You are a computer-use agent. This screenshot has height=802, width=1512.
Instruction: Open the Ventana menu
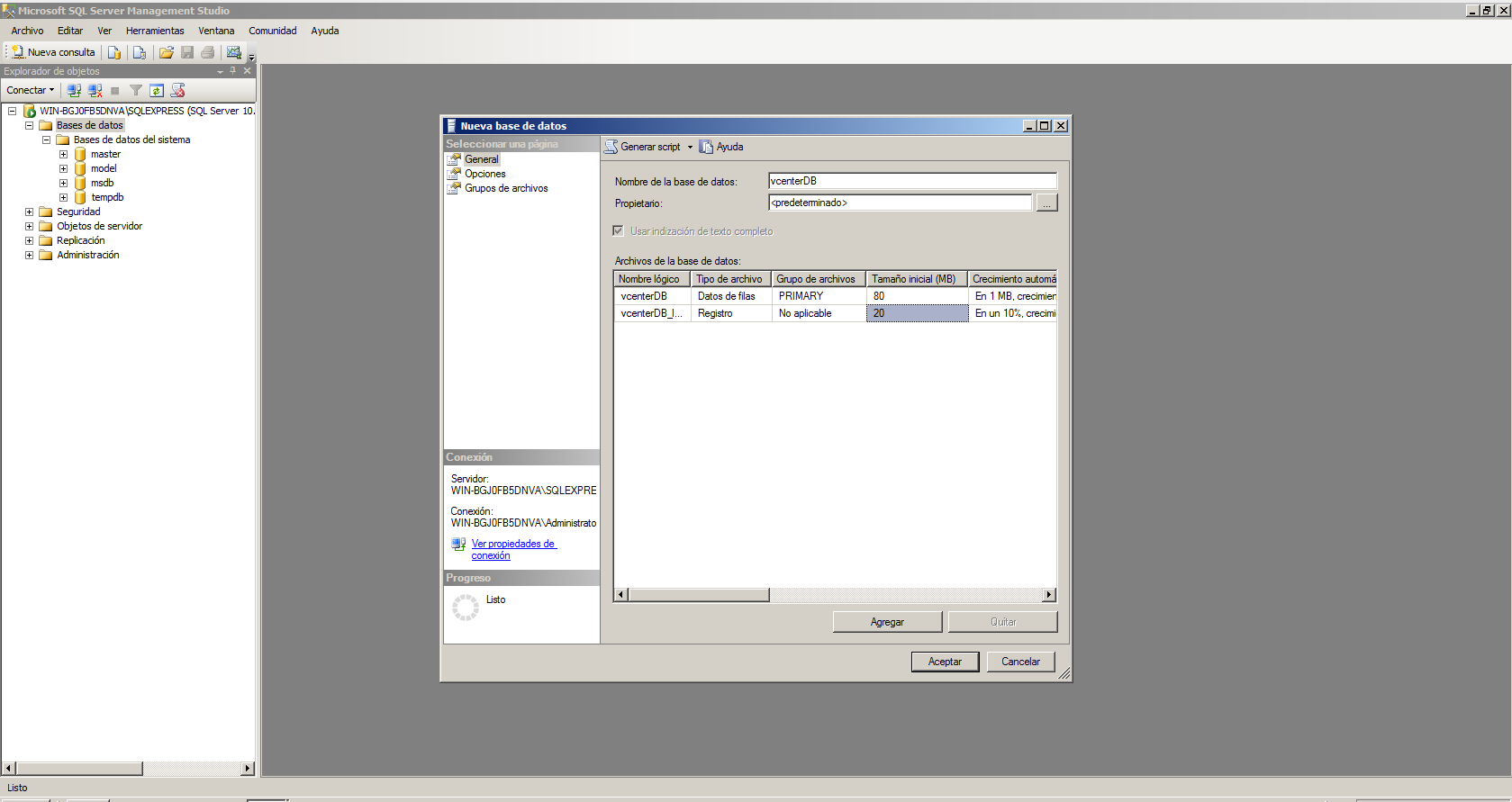[216, 31]
